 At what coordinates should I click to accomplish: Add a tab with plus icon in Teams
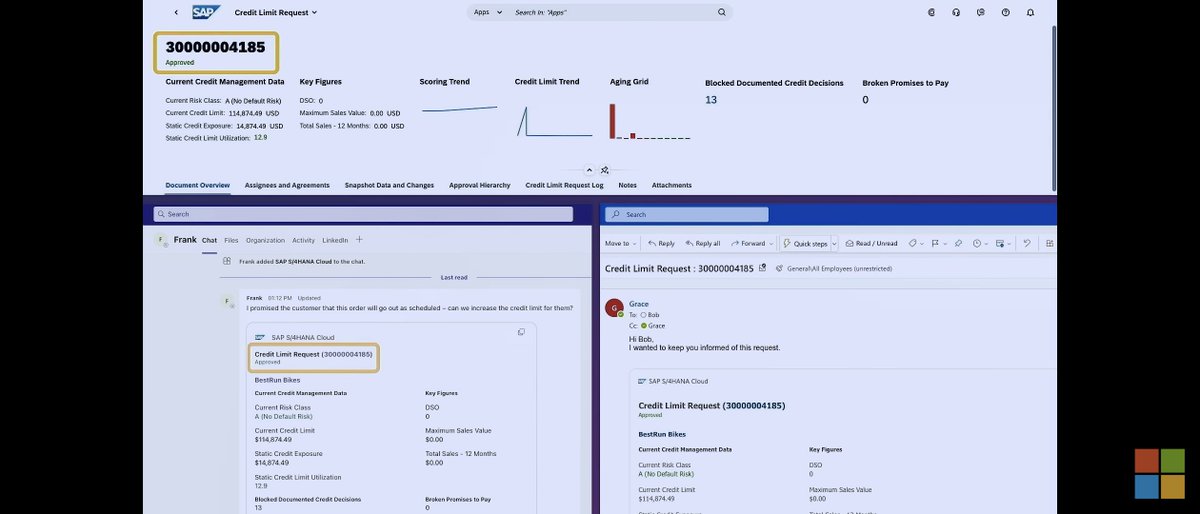pos(360,240)
